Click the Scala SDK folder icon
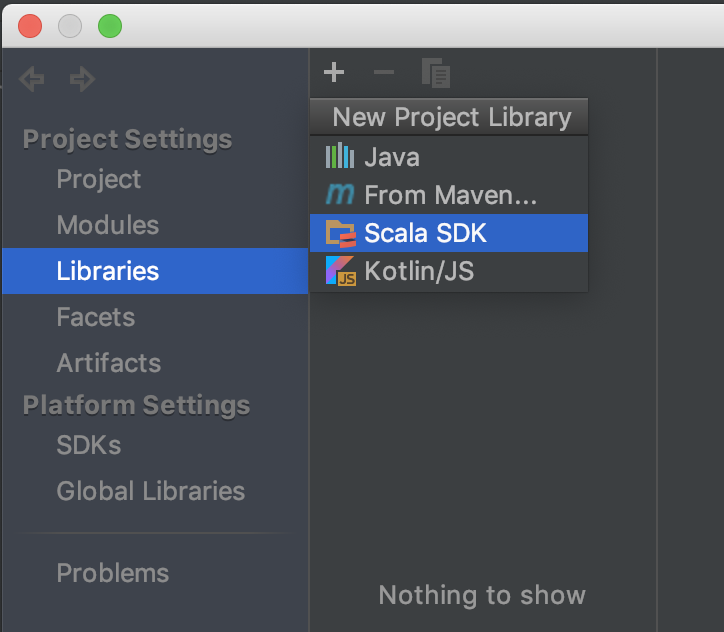 click(341, 233)
